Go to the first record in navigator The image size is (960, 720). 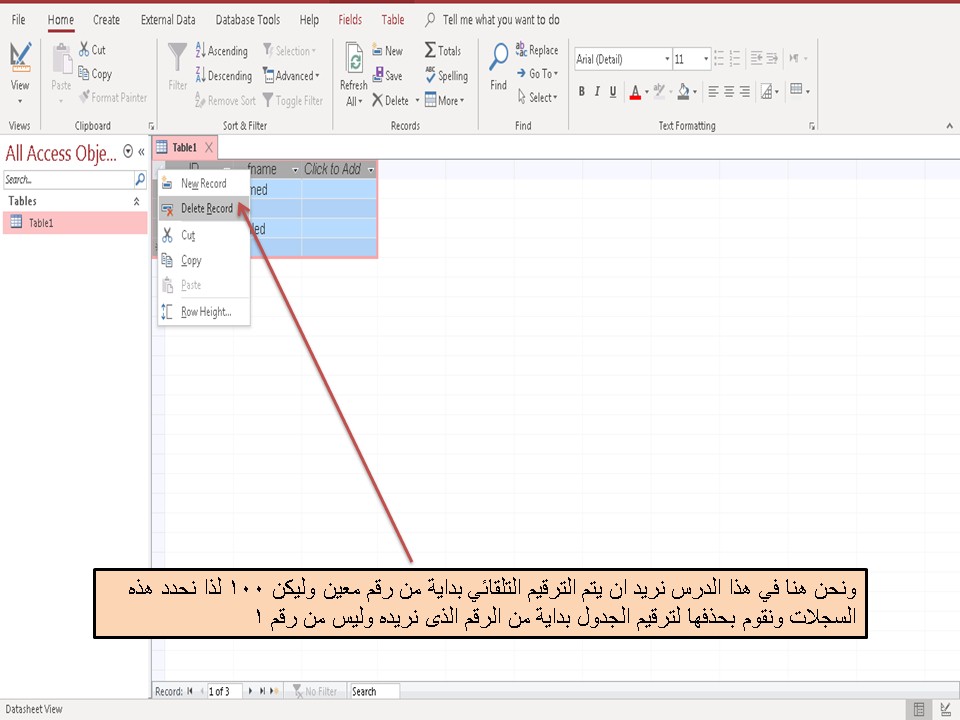[x=190, y=691]
